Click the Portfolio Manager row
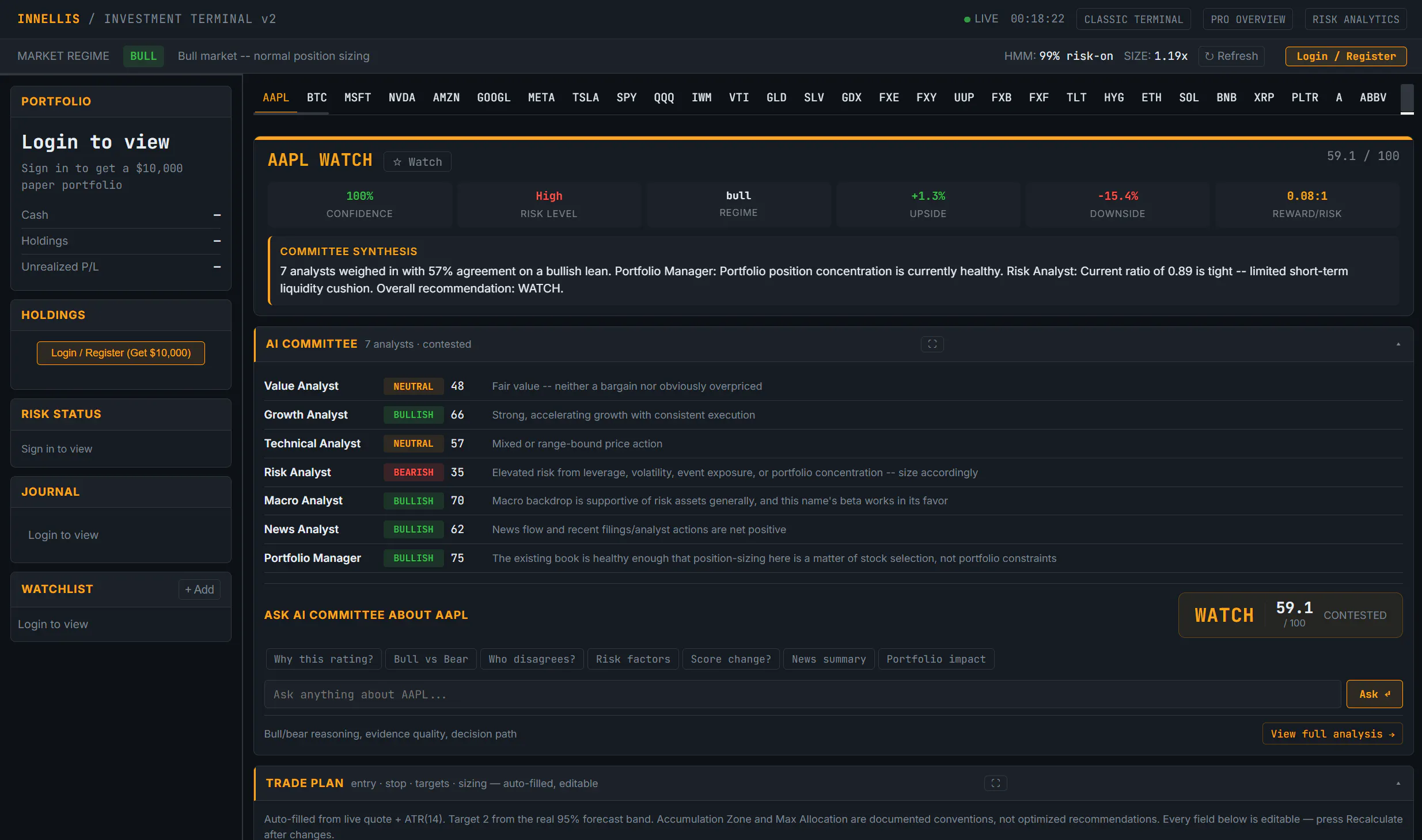 [833, 558]
